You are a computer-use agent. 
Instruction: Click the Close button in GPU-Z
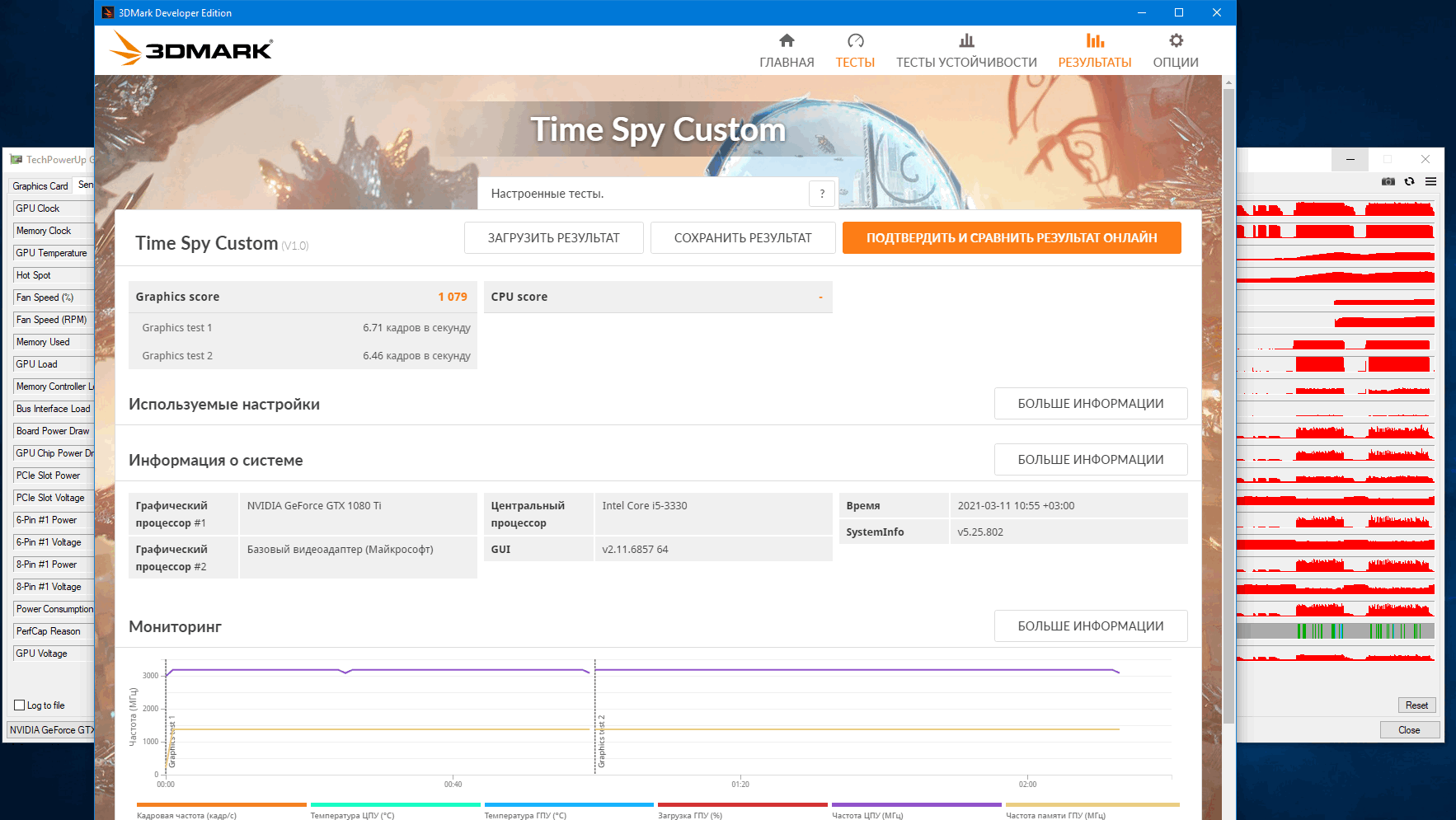1409,730
